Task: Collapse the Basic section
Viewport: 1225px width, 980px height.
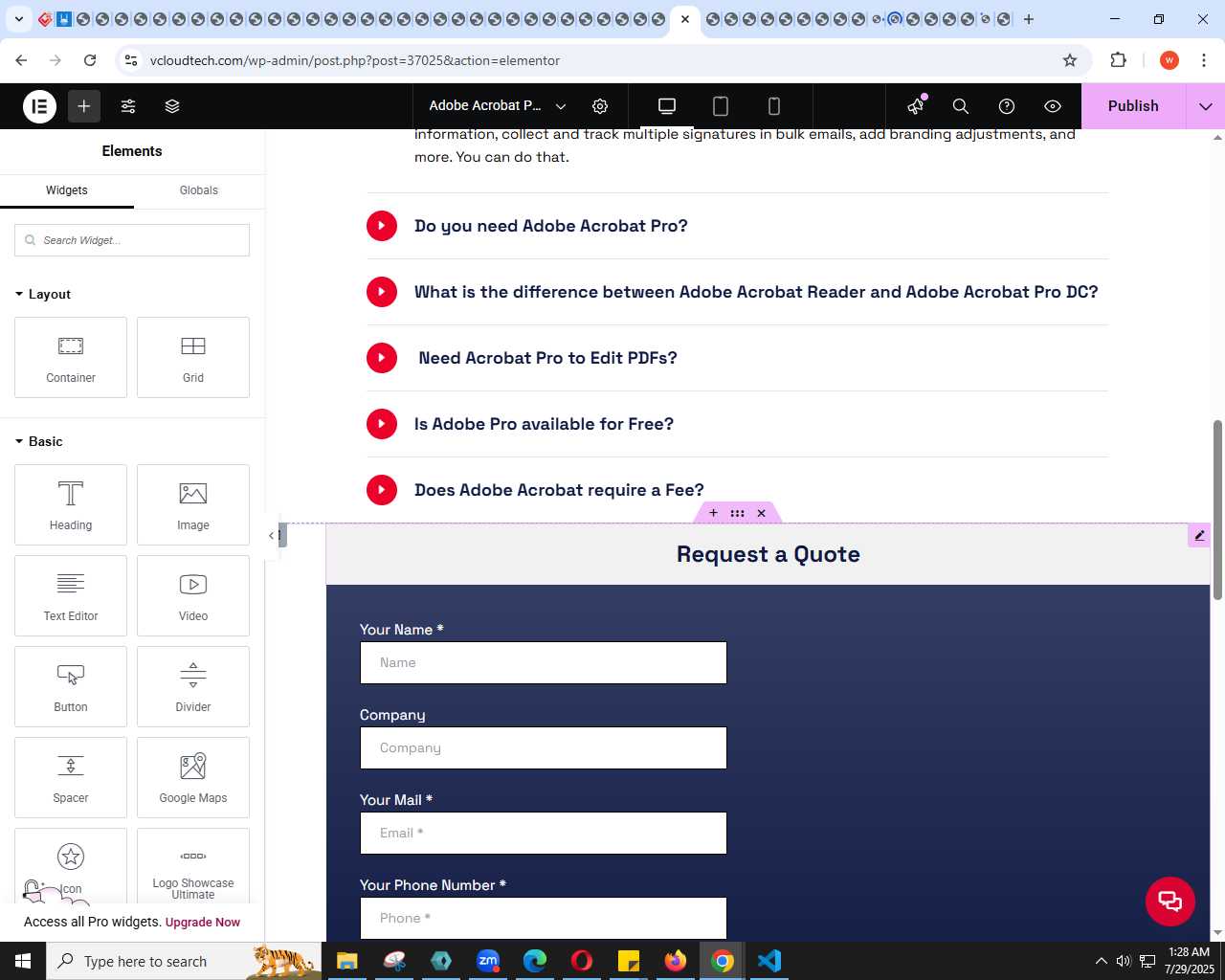Action: [x=39, y=441]
